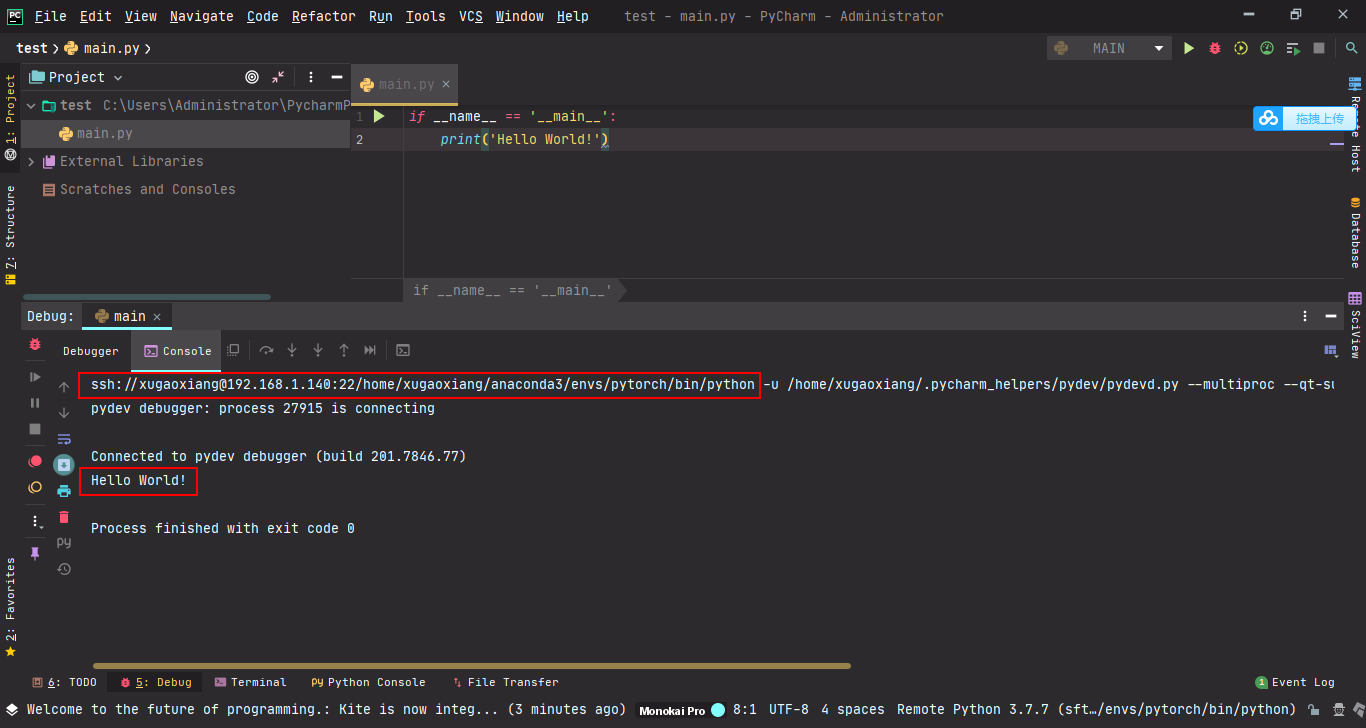
Task: Open Project panel options menu
Action: [311, 77]
